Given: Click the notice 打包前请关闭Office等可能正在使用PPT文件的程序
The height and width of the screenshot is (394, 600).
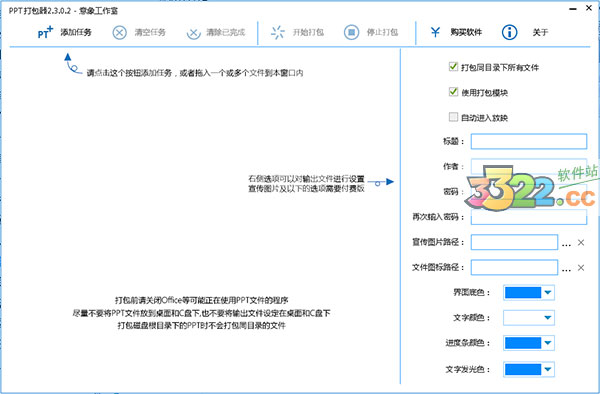Looking at the screenshot, I should [x=202, y=300].
